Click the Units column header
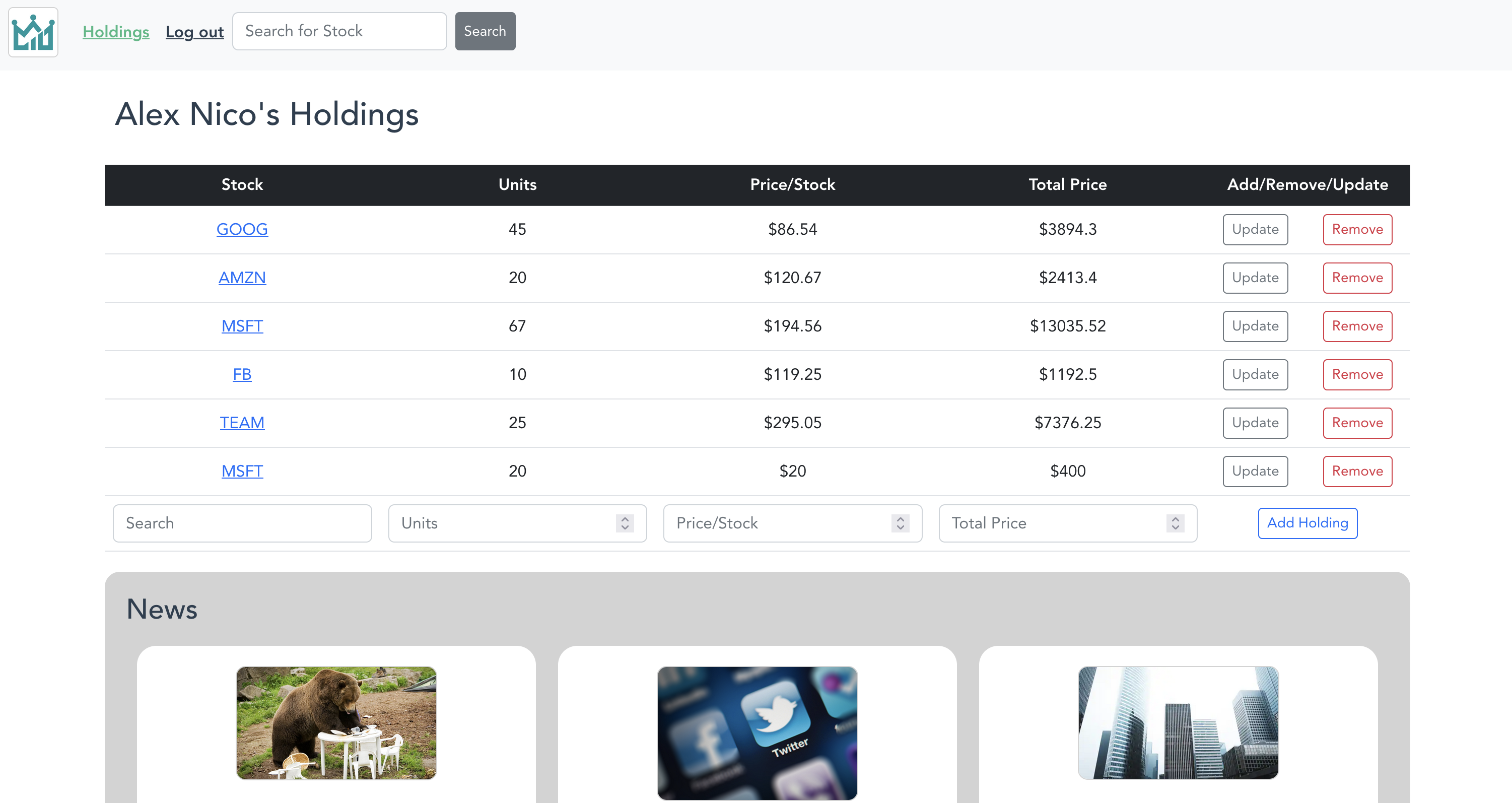 [x=517, y=184]
